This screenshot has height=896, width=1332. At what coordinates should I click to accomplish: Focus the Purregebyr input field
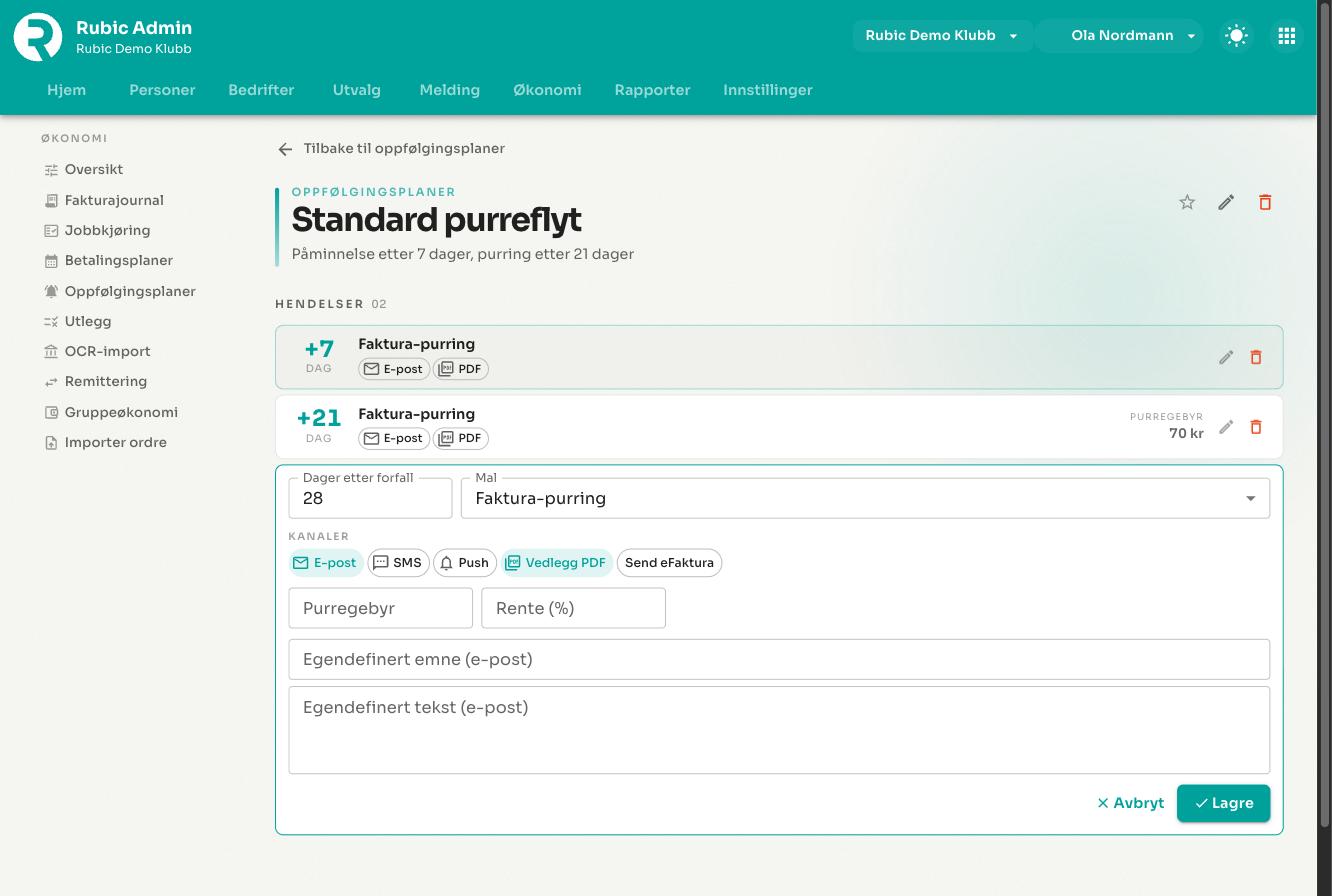click(380, 608)
